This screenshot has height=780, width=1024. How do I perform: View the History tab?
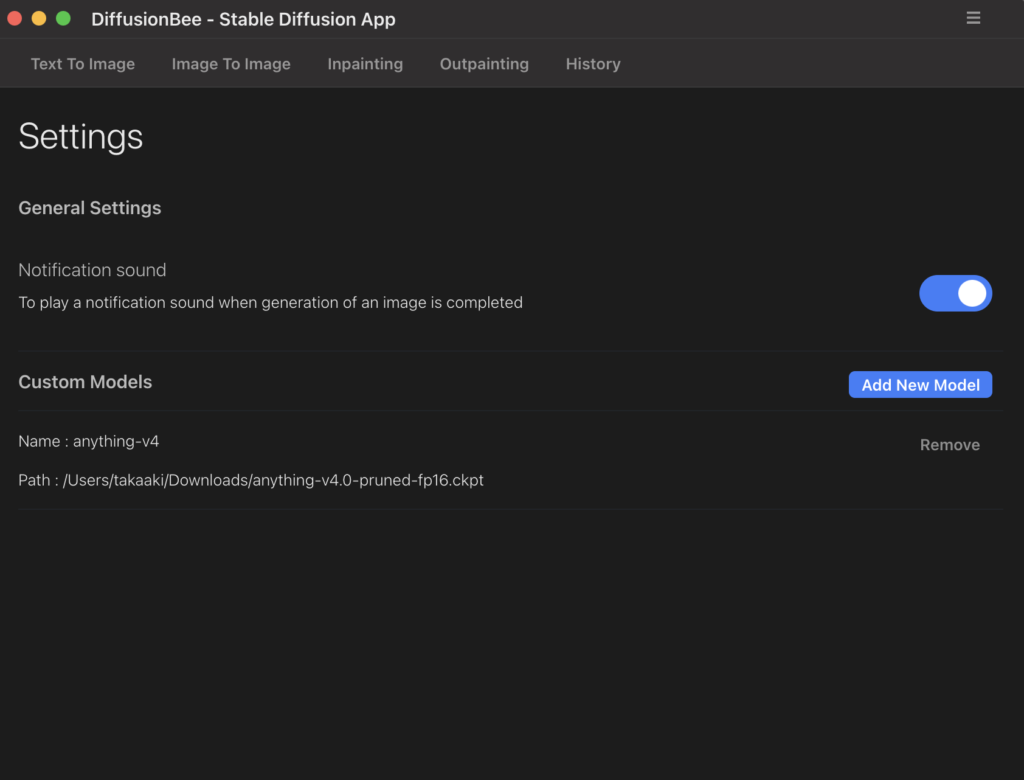coord(593,64)
